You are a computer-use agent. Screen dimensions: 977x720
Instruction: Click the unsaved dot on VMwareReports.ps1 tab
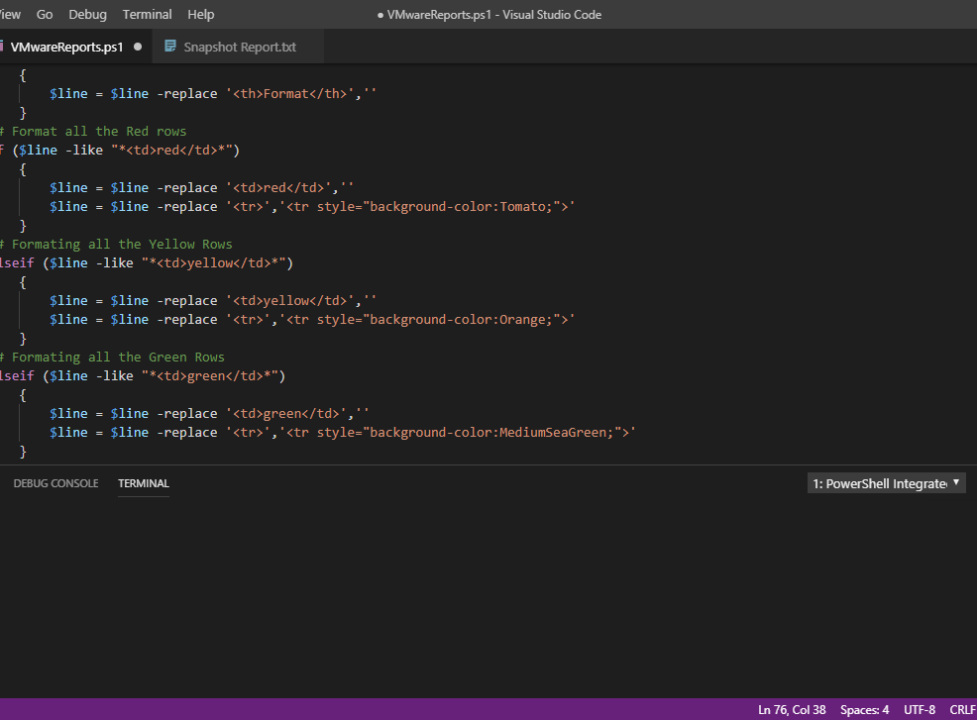[138, 47]
